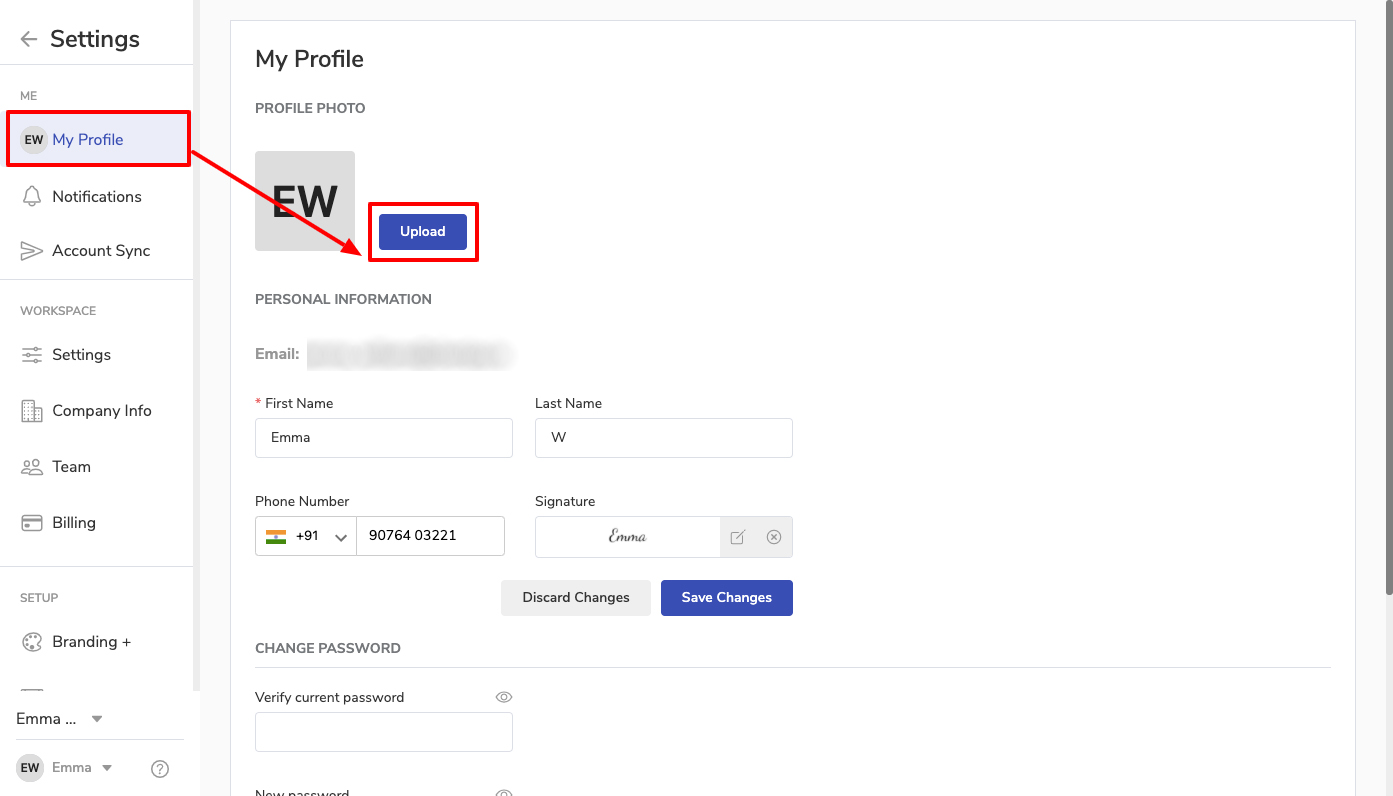Click the Branding palette icon

pos(32,642)
